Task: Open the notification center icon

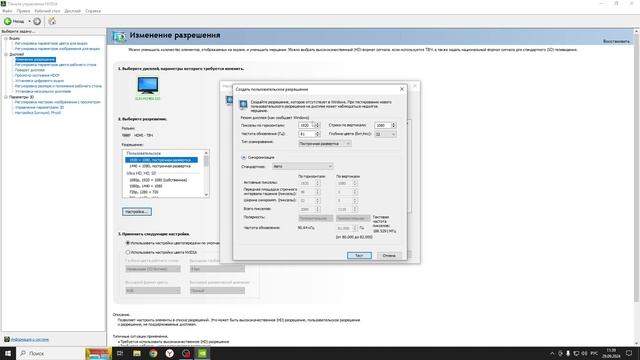Action: pyautogui.click(x=629, y=353)
